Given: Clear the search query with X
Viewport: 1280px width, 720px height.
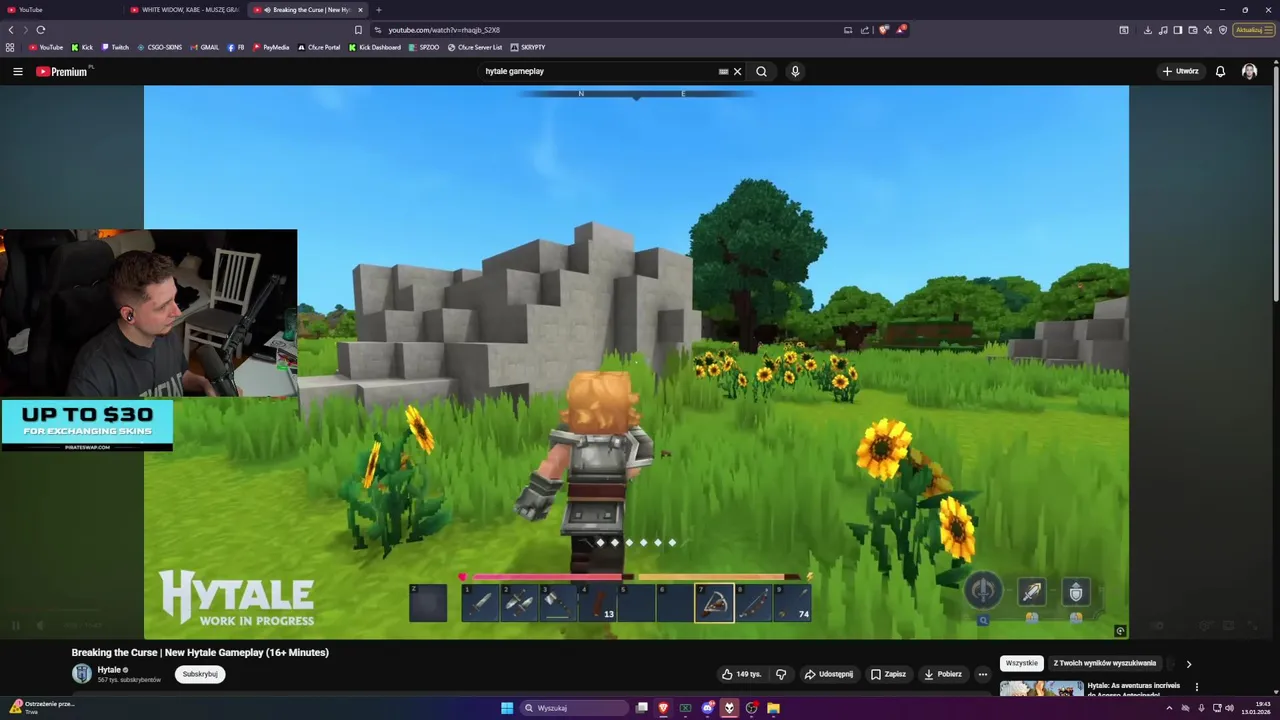Looking at the screenshot, I should tap(737, 71).
